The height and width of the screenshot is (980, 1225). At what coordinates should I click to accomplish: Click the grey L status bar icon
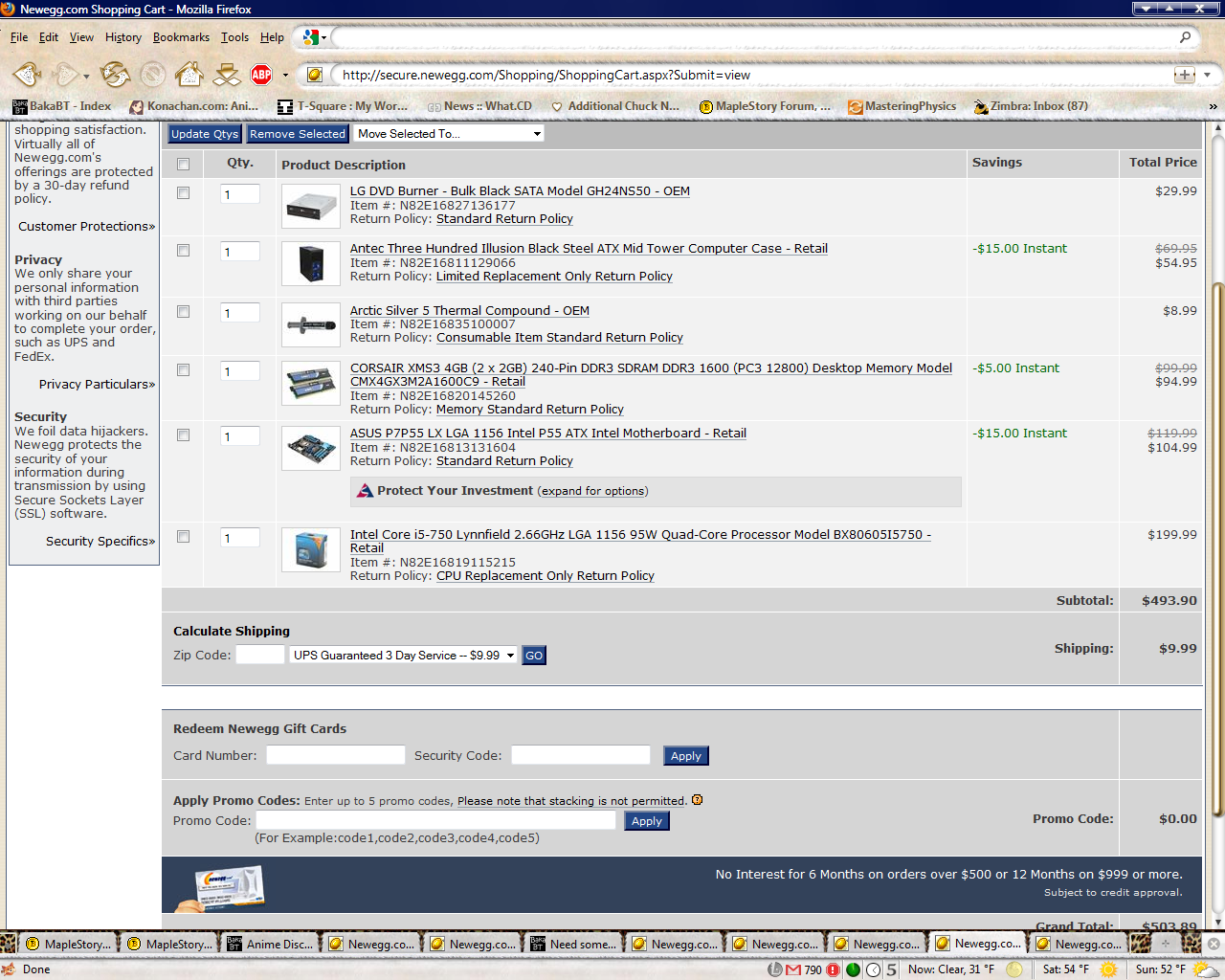tap(775, 969)
